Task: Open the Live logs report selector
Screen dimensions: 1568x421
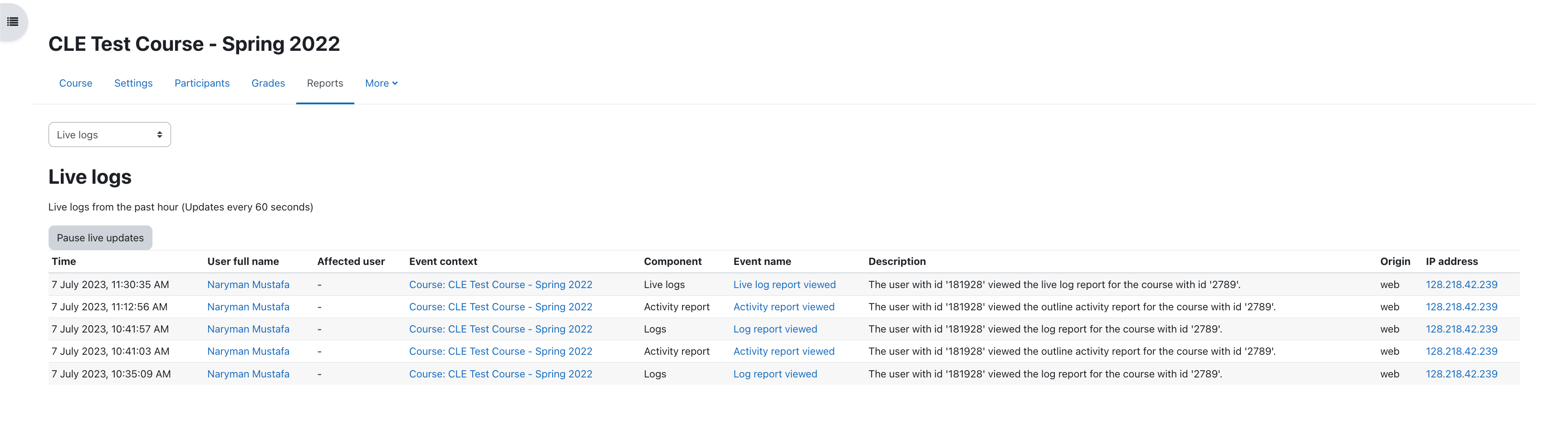Action: 109,134
